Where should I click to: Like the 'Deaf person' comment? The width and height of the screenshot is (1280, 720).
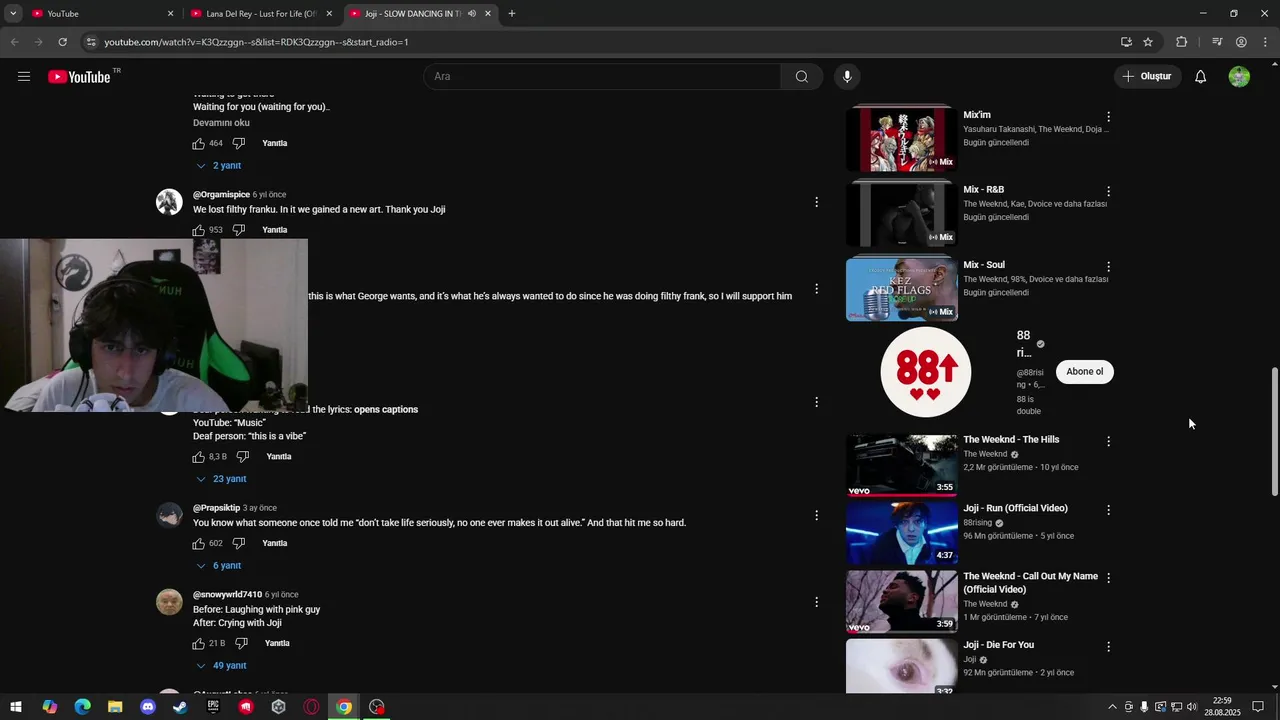coord(199,457)
